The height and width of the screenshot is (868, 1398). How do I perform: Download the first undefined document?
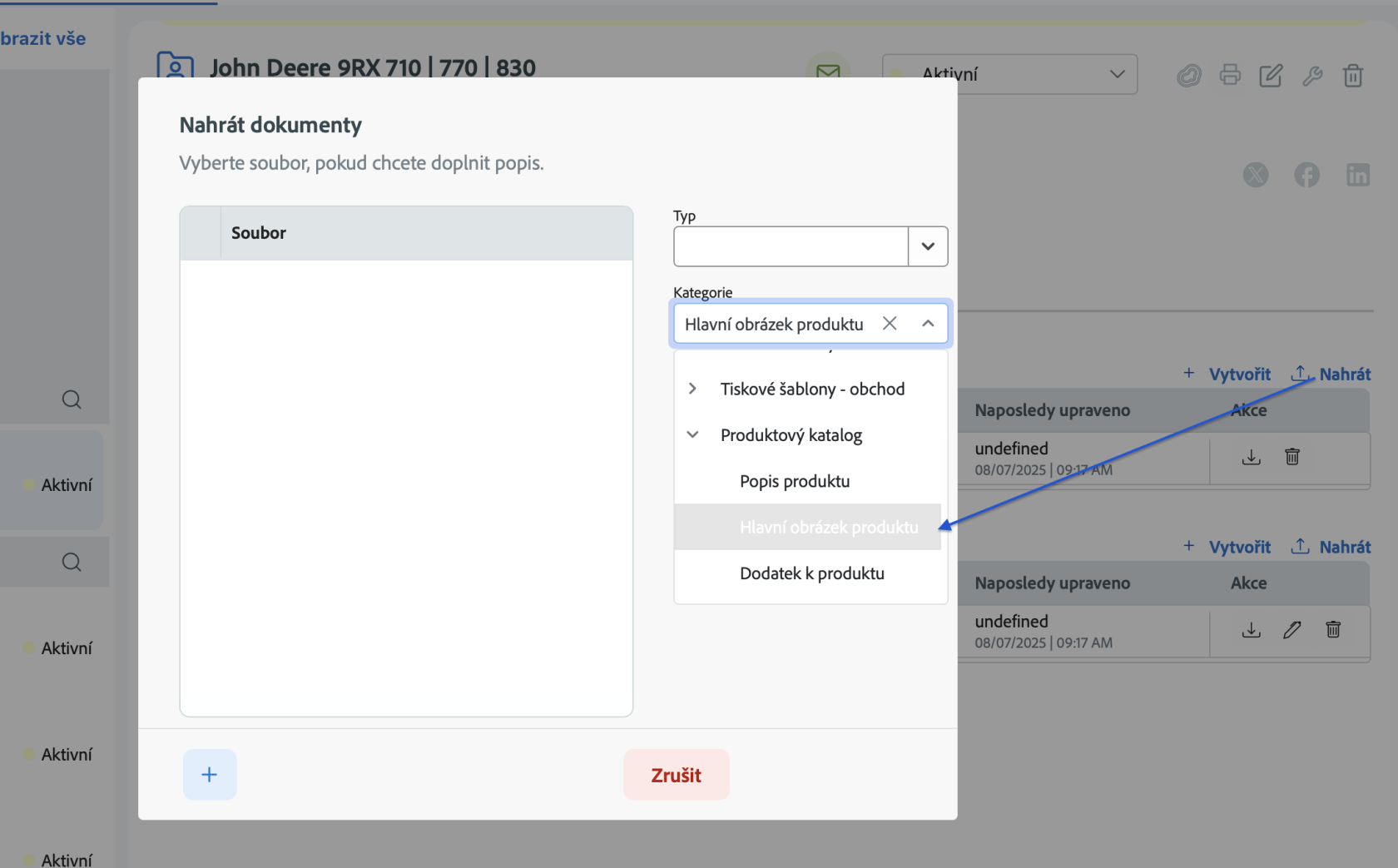[1252, 457]
